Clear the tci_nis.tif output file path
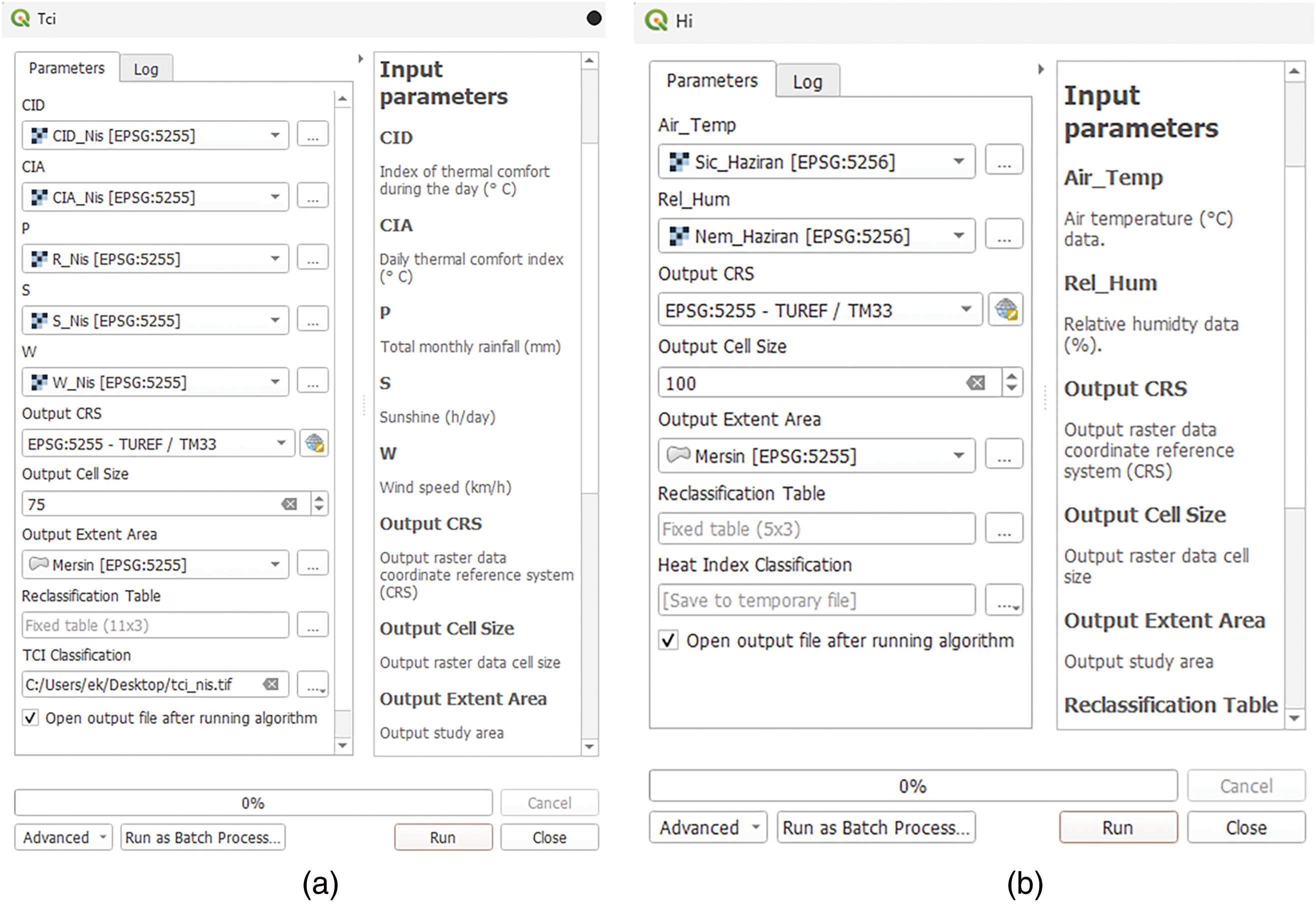 click(x=270, y=684)
